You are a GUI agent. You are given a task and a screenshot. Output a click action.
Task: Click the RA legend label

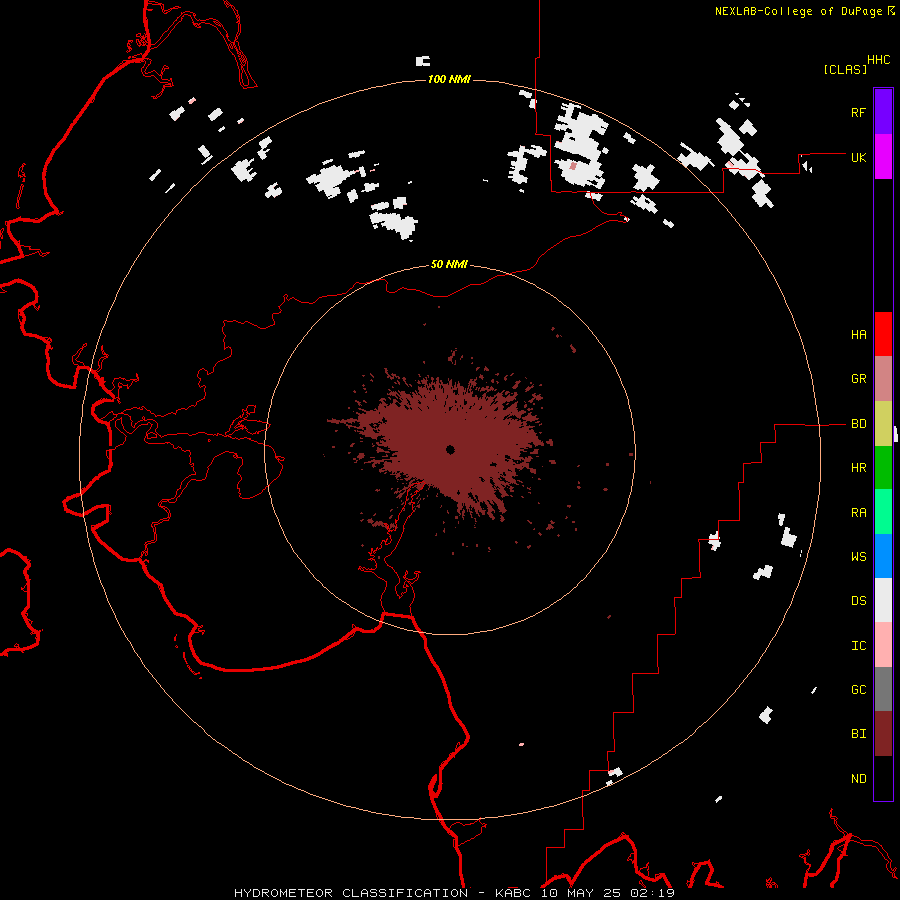point(858,513)
